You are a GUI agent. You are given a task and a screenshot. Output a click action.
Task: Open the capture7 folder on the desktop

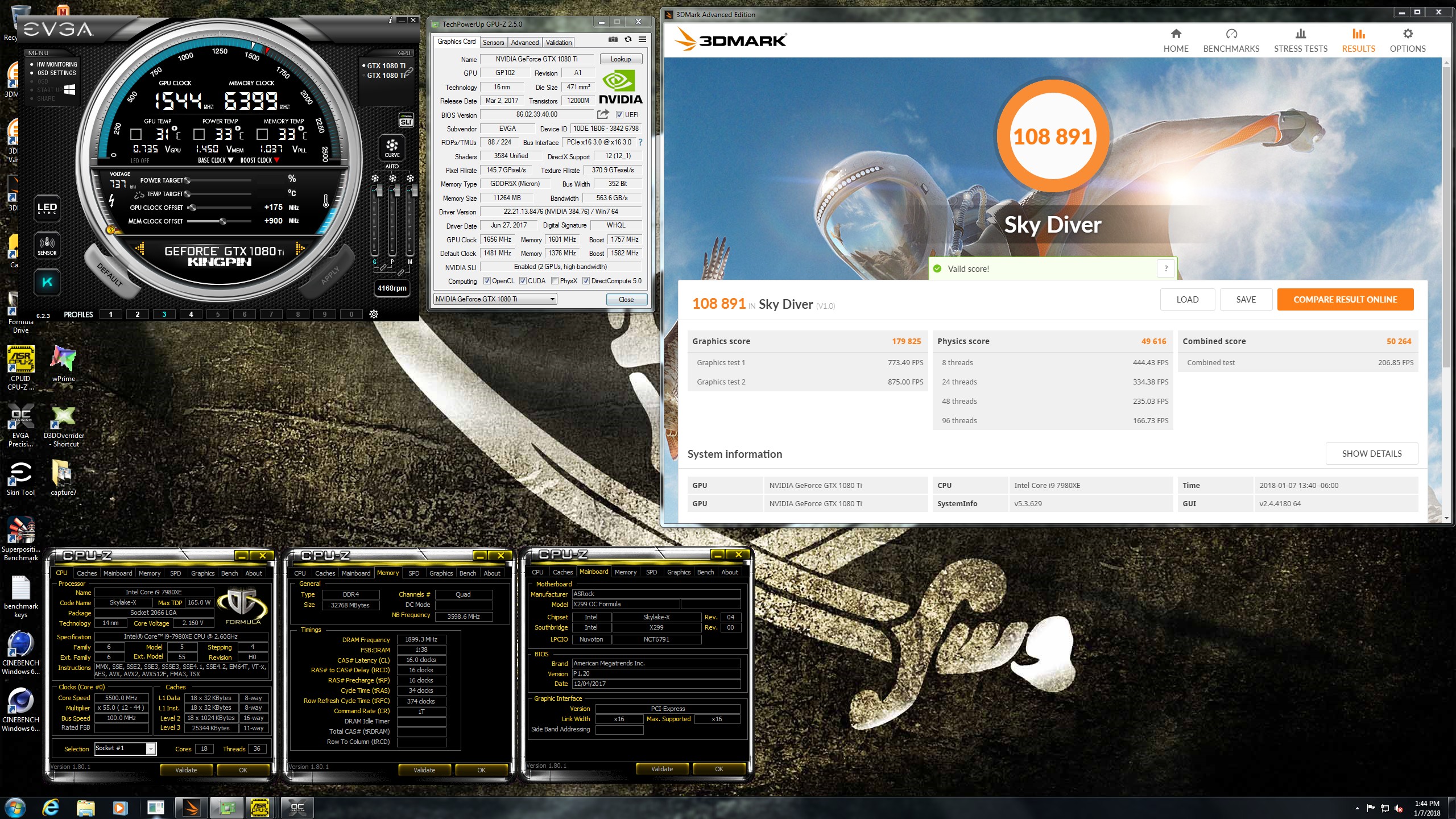pos(63,478)
